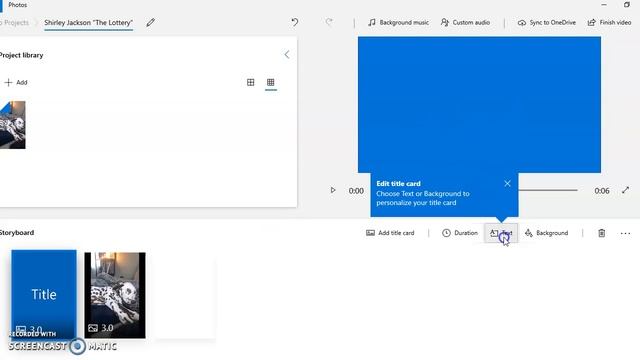
Task: Select dalmatian thumbnail in Project library
Action: pos(12,125)
